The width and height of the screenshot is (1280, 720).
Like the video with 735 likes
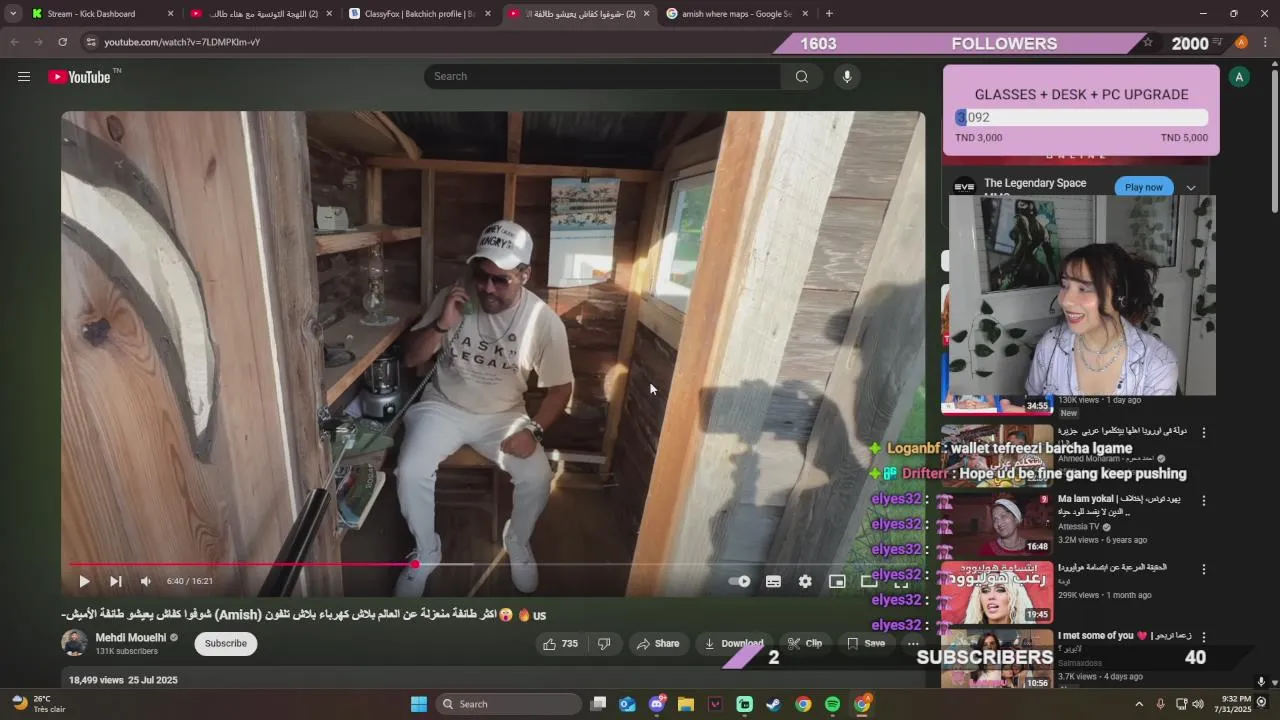point(560,644)
